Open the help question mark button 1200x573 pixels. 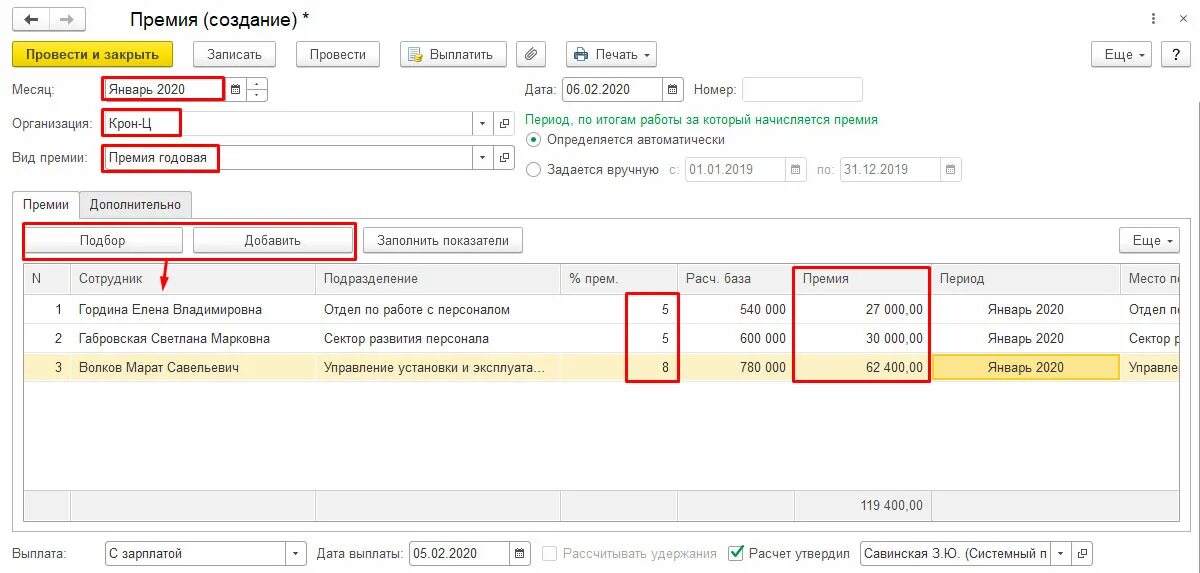point(1175,54)
